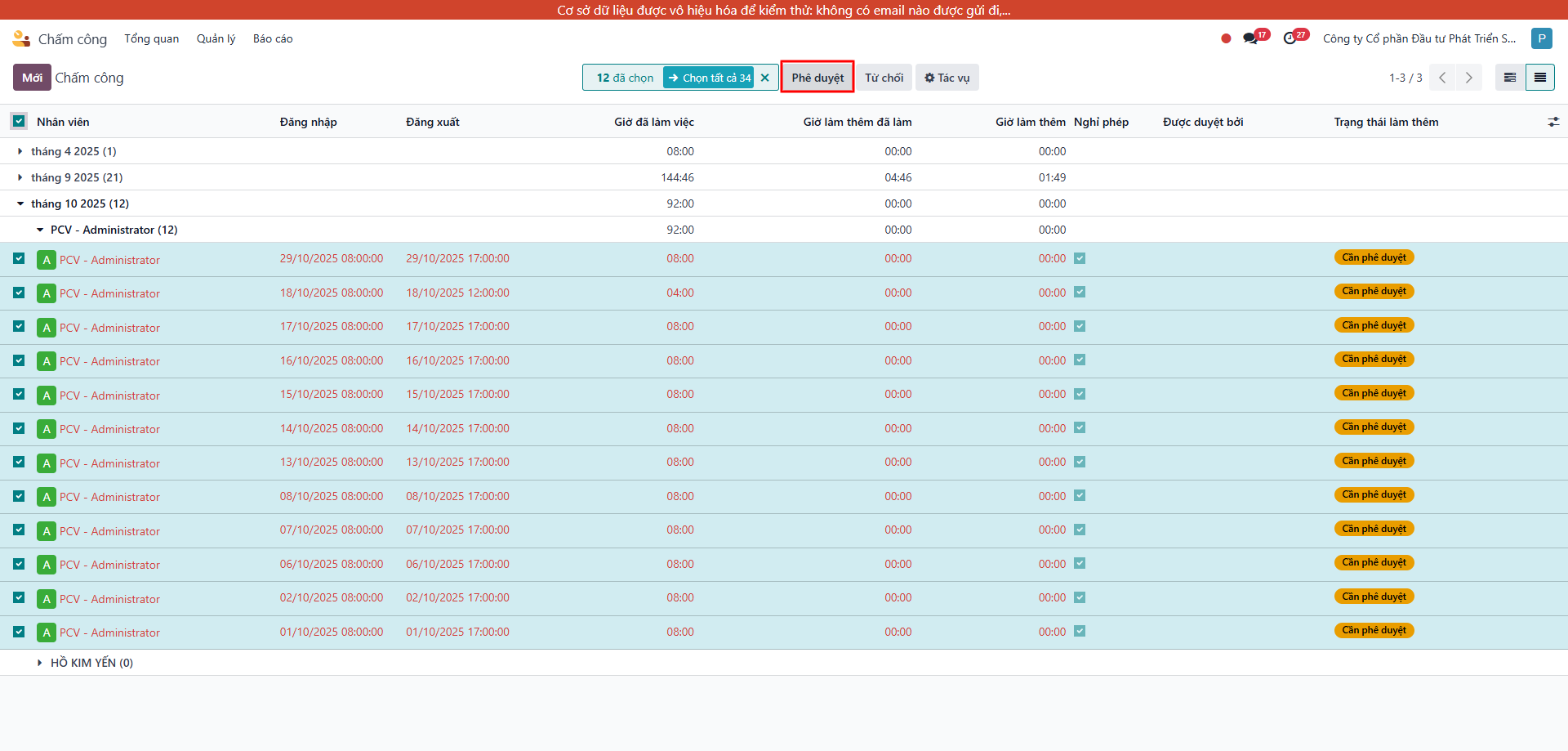Sort by Nhân viên column header
The image size is (1568, 751).
click(63, 122)
